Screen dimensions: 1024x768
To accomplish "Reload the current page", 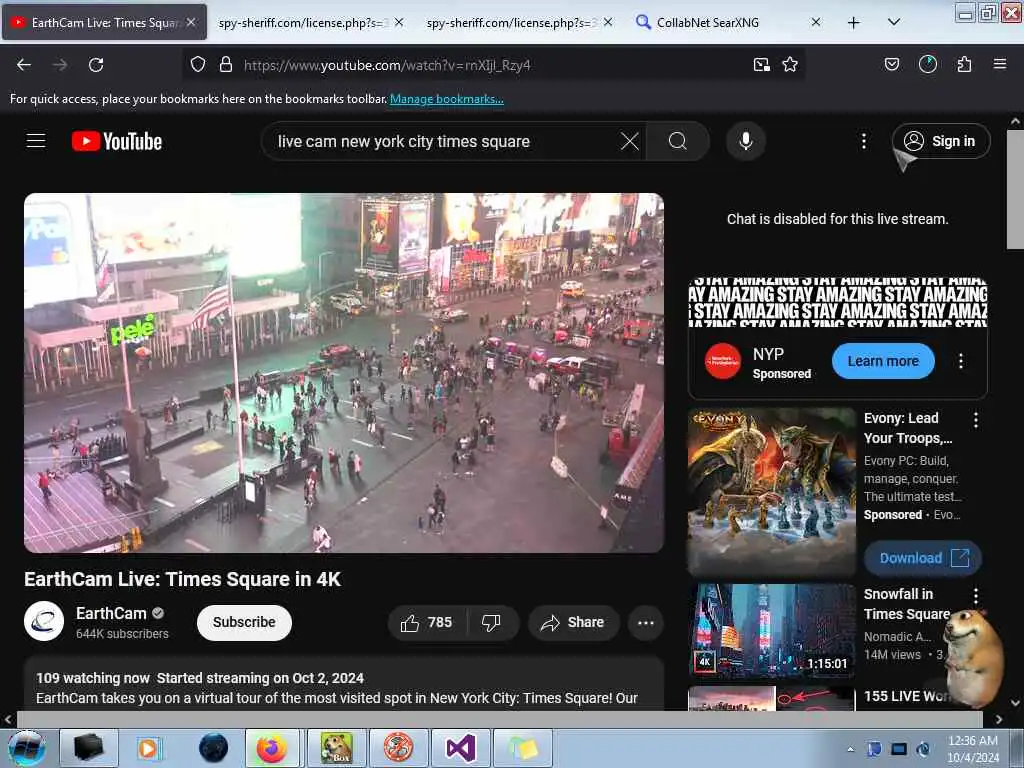I will pyautogui.click(x=96, y=65).
